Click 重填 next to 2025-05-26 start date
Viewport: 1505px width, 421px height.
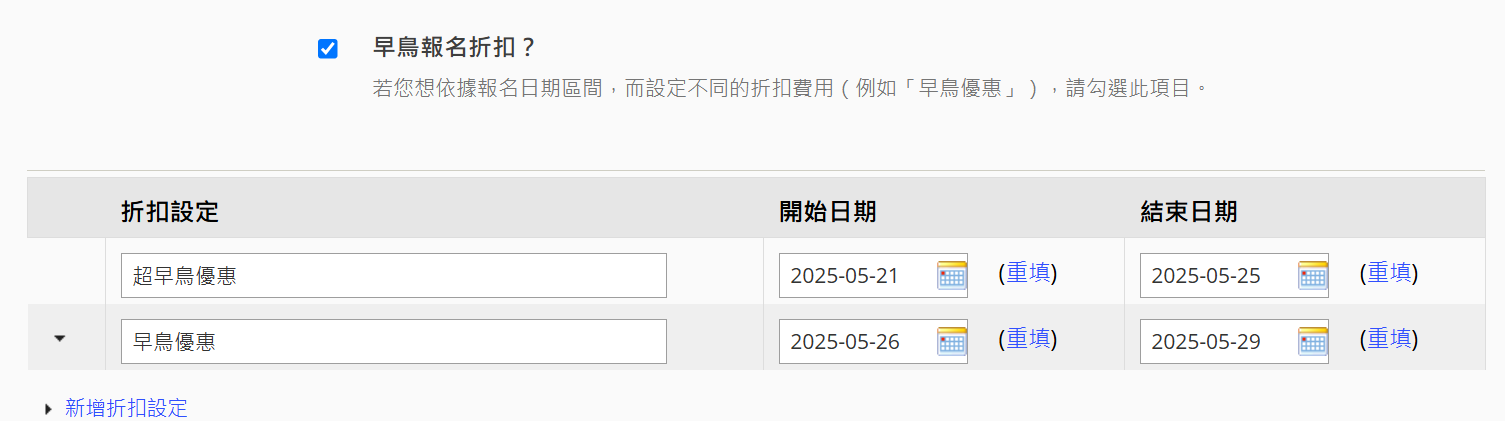click(x=1028, y=340)
